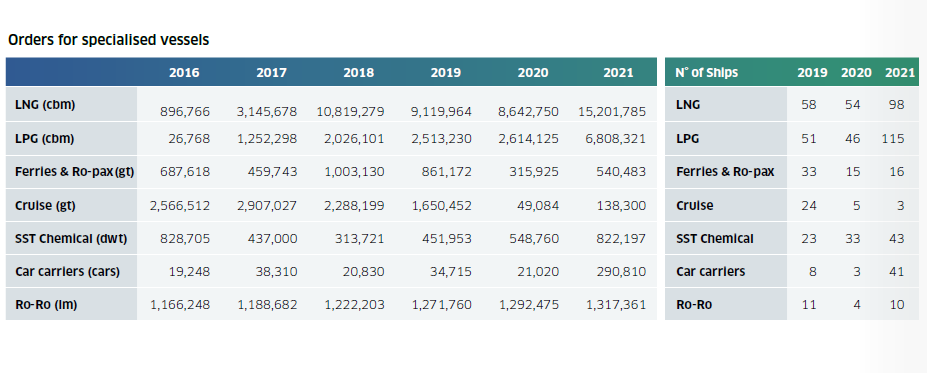The width and height of the screenshot is (927, 373).
Task: Click the Car carriers (cars) row label
Action: click(x=67, y=272)
